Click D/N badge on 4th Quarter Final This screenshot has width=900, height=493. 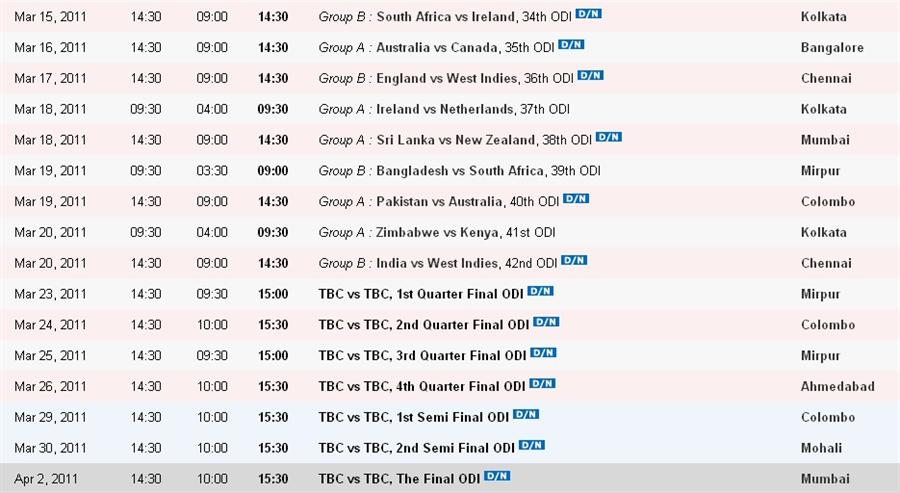coord(542,384)
